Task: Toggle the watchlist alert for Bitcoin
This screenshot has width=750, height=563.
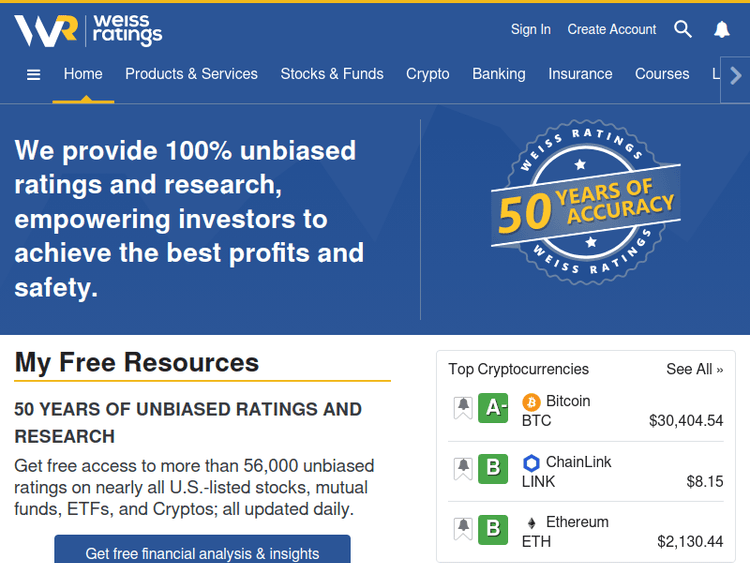Action: coord(463,408)
